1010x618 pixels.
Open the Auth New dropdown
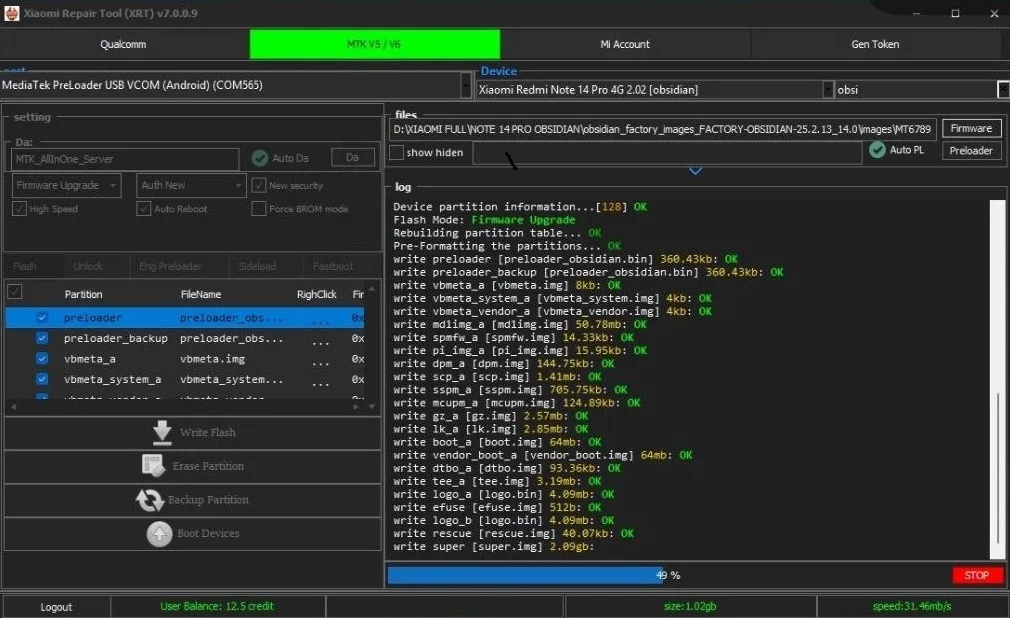click(x=191, y=186)
